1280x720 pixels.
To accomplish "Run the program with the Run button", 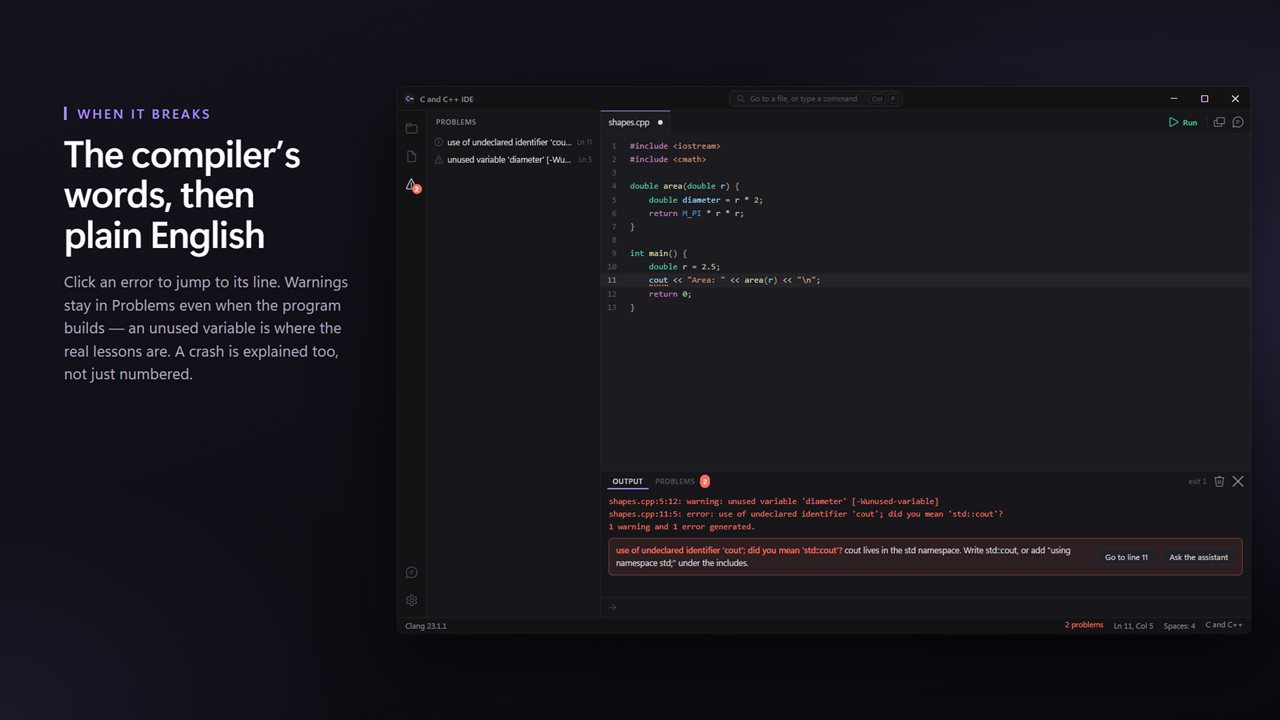I will click(x=1183, y=122).
